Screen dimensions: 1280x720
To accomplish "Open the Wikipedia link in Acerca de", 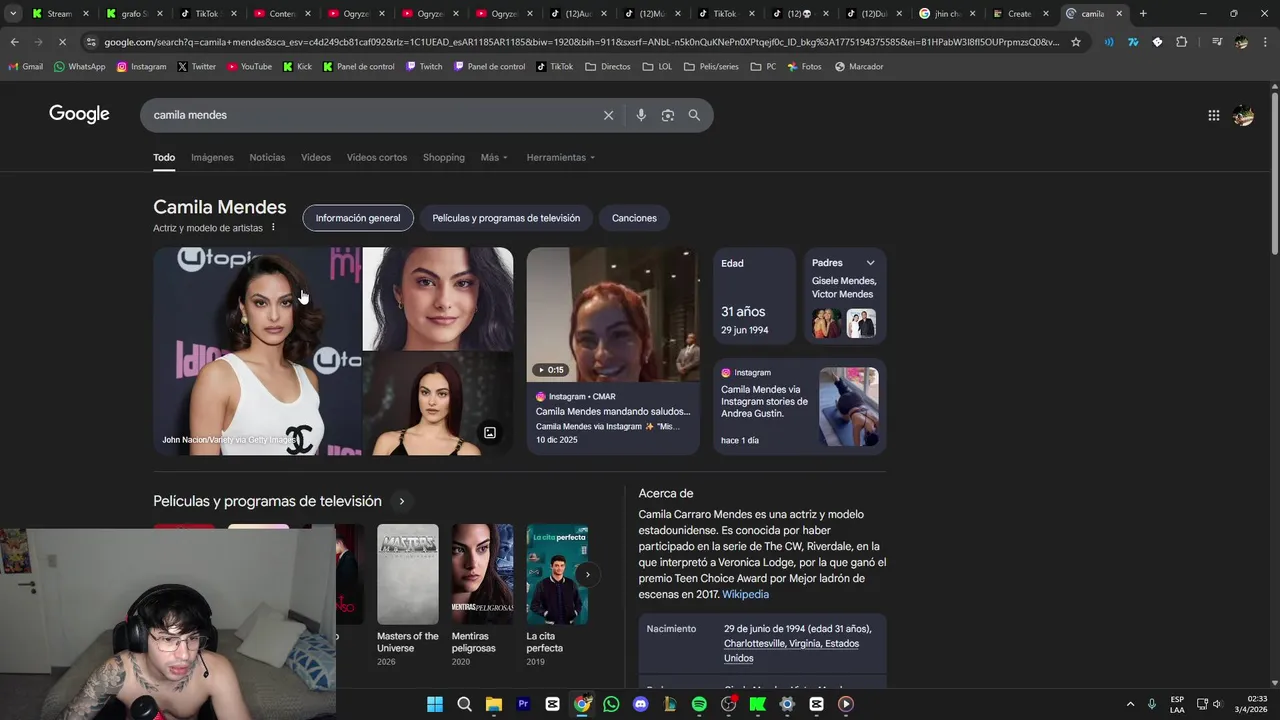I will tap(745, 594).
